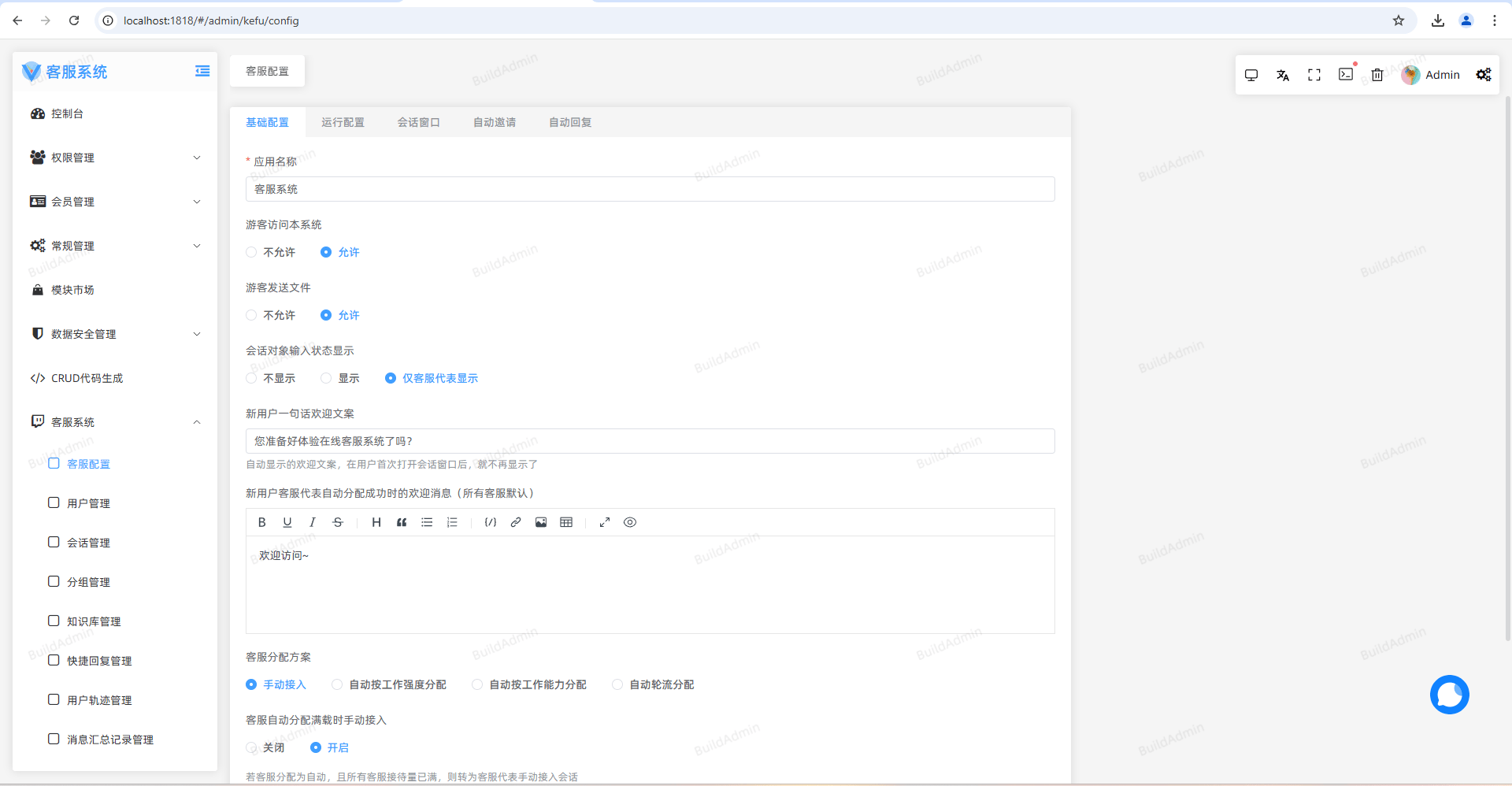
Task: Click the 新用户一句话欢迎文案 input field
Action: [650, 441]
